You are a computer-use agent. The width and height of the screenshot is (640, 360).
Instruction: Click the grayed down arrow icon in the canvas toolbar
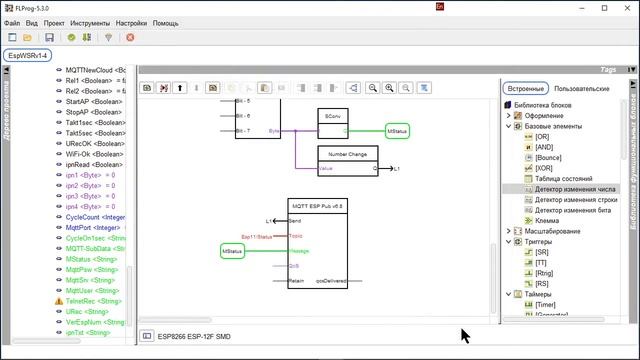point(196,88)
